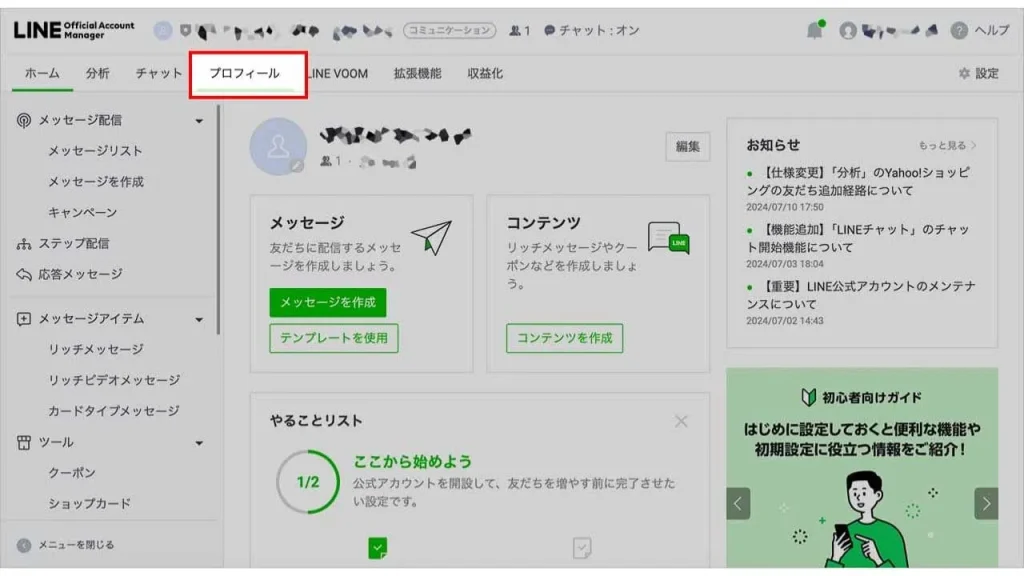Open 応答メッセージ via its reply icon
The height and width of the screenshot is (576, 1024).
pyautogui.click(x=24, y=273)
